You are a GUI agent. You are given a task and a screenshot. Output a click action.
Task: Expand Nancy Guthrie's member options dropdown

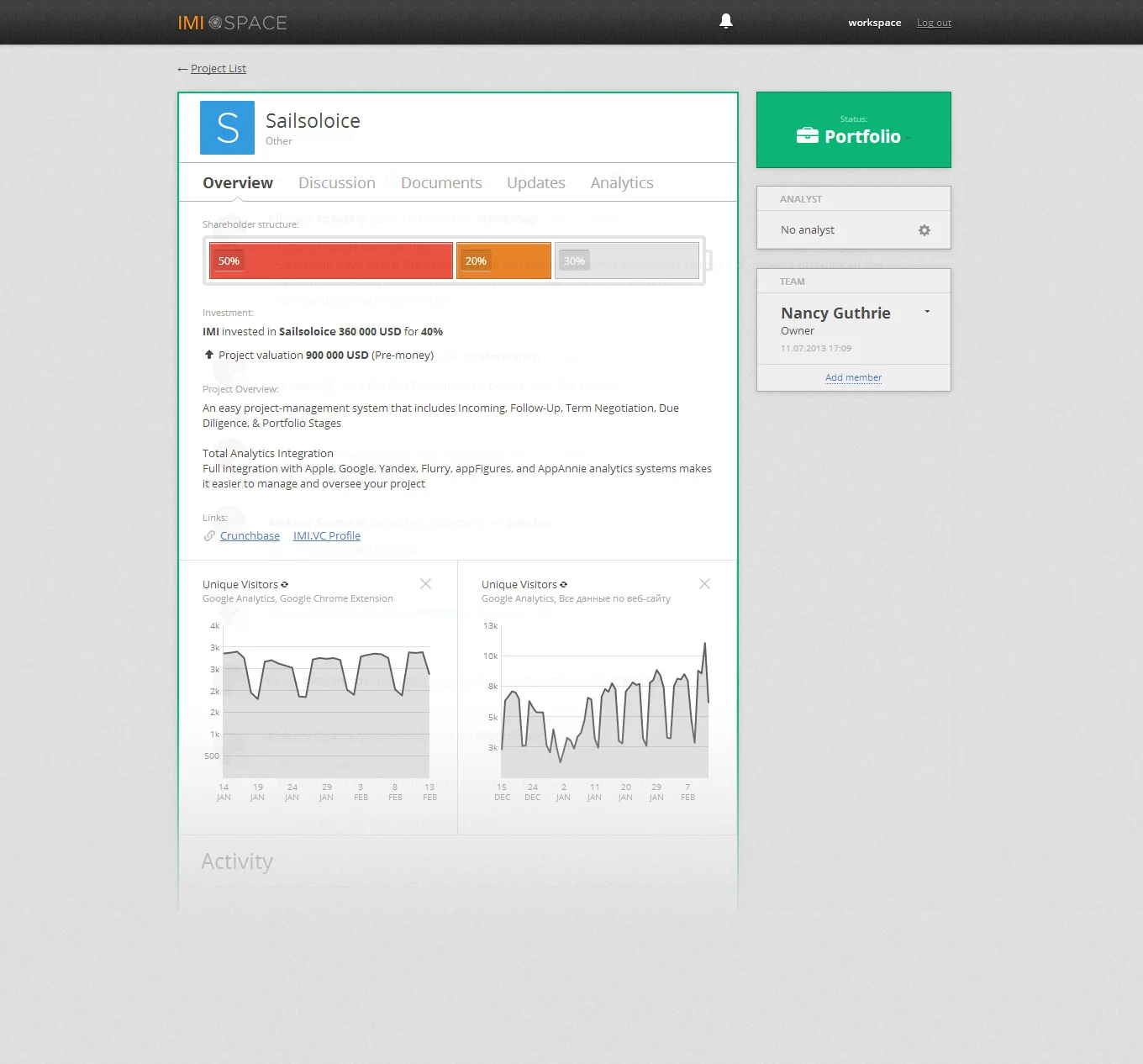click(x=927, y=311)
